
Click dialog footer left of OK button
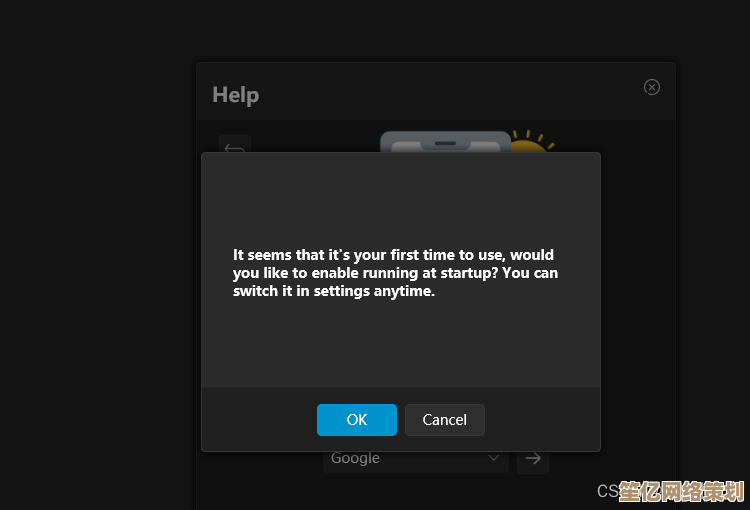tap(260, 420)
